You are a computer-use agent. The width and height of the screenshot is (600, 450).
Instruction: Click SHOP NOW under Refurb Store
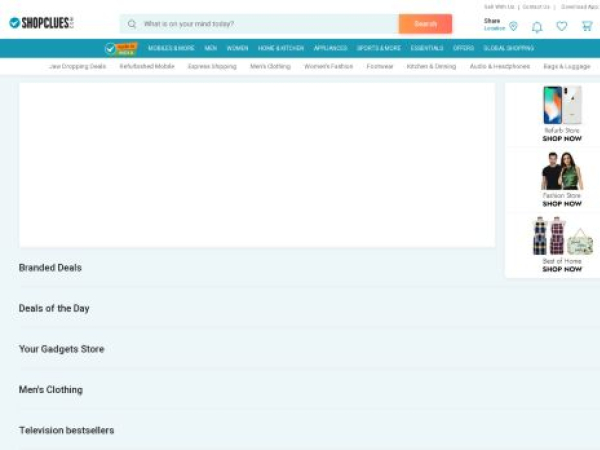coord(562,139)
